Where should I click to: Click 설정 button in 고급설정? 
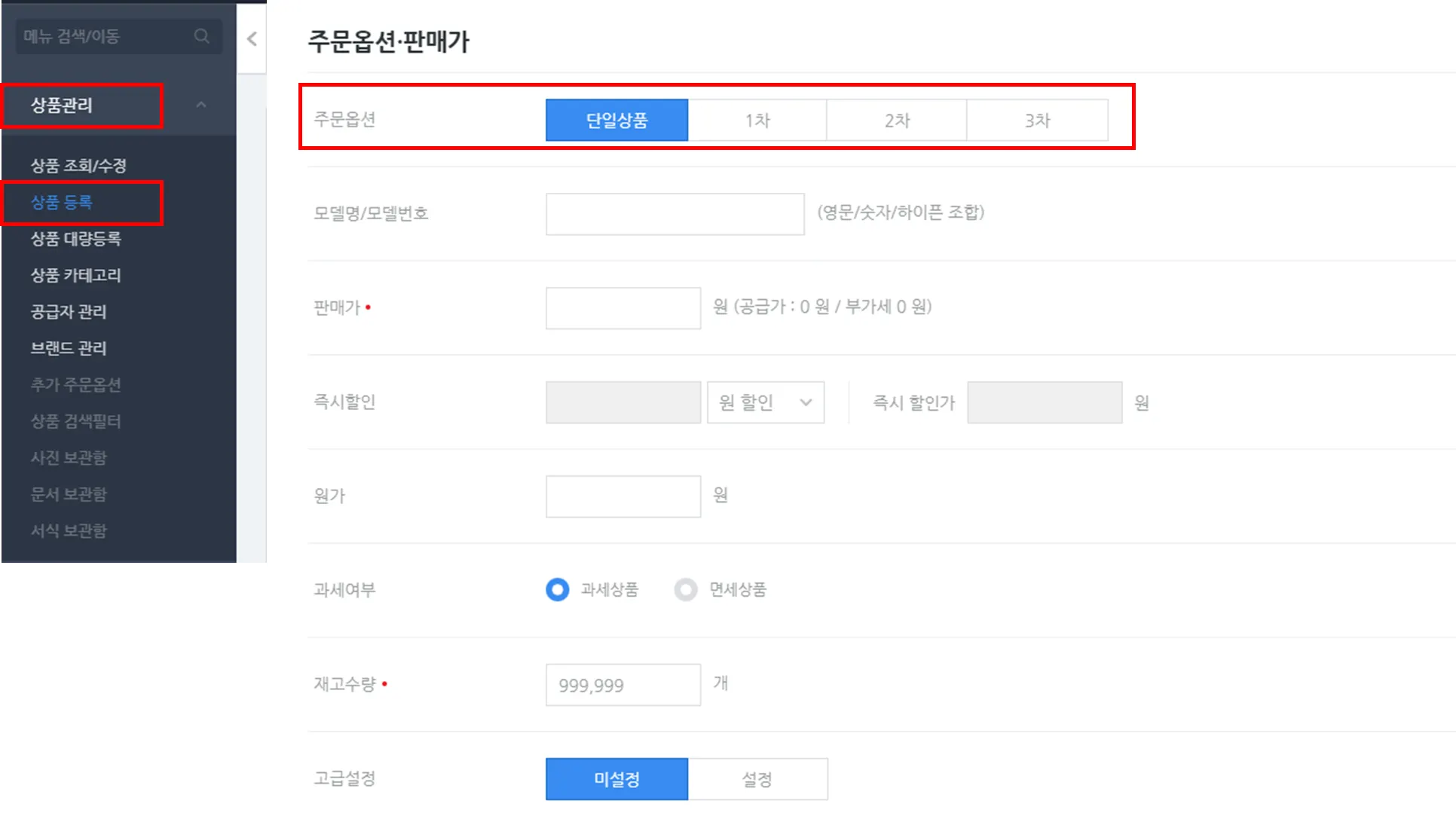[x=757, y=779]
